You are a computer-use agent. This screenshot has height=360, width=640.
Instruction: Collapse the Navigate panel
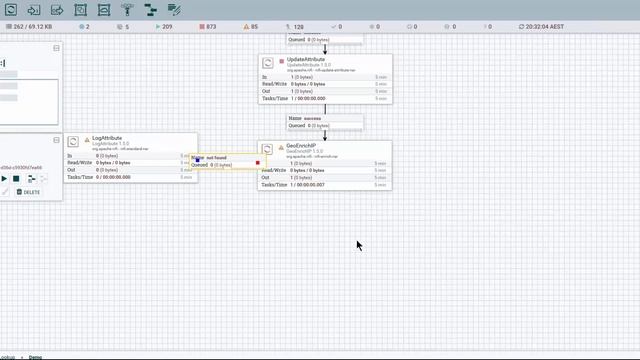[56, 48]
